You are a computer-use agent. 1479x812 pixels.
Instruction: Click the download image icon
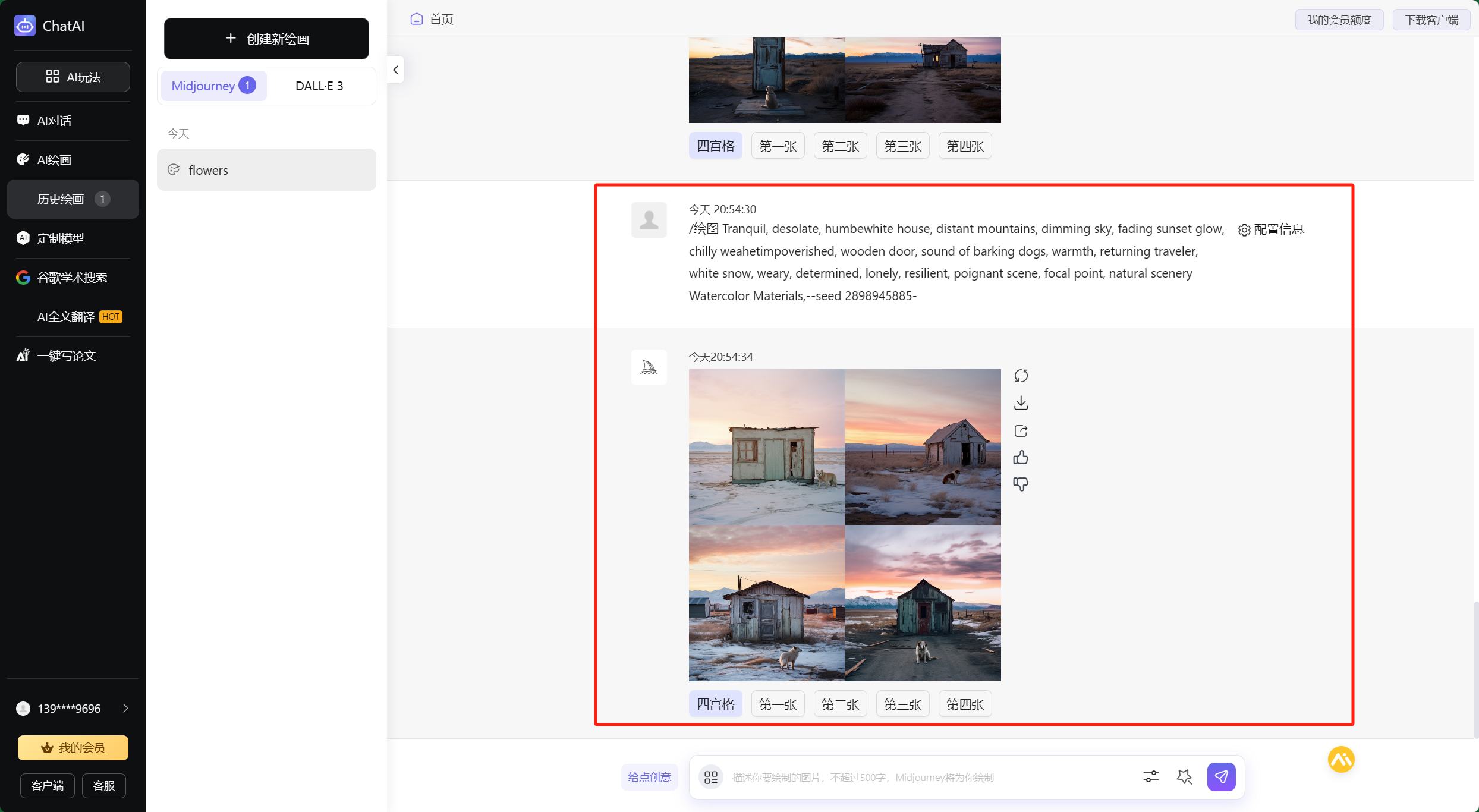click(x=1021, y=403)
